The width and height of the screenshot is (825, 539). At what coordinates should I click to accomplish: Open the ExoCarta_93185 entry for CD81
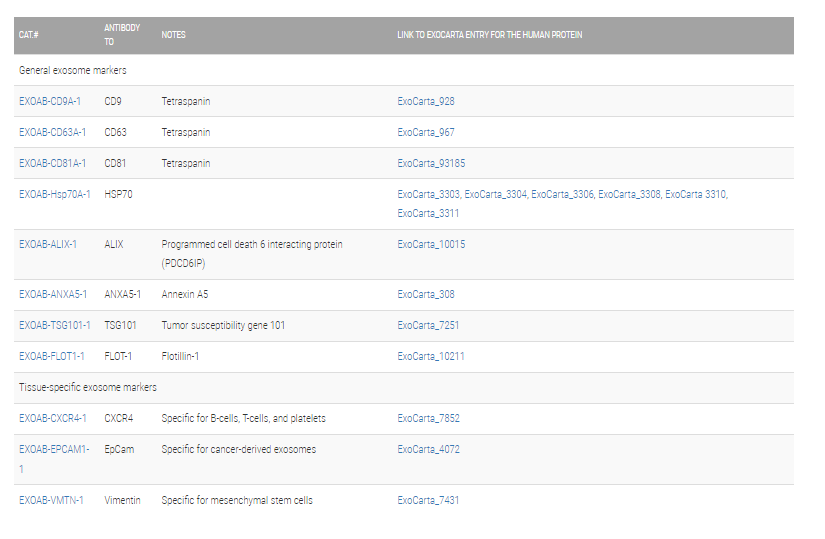(431, 163)
